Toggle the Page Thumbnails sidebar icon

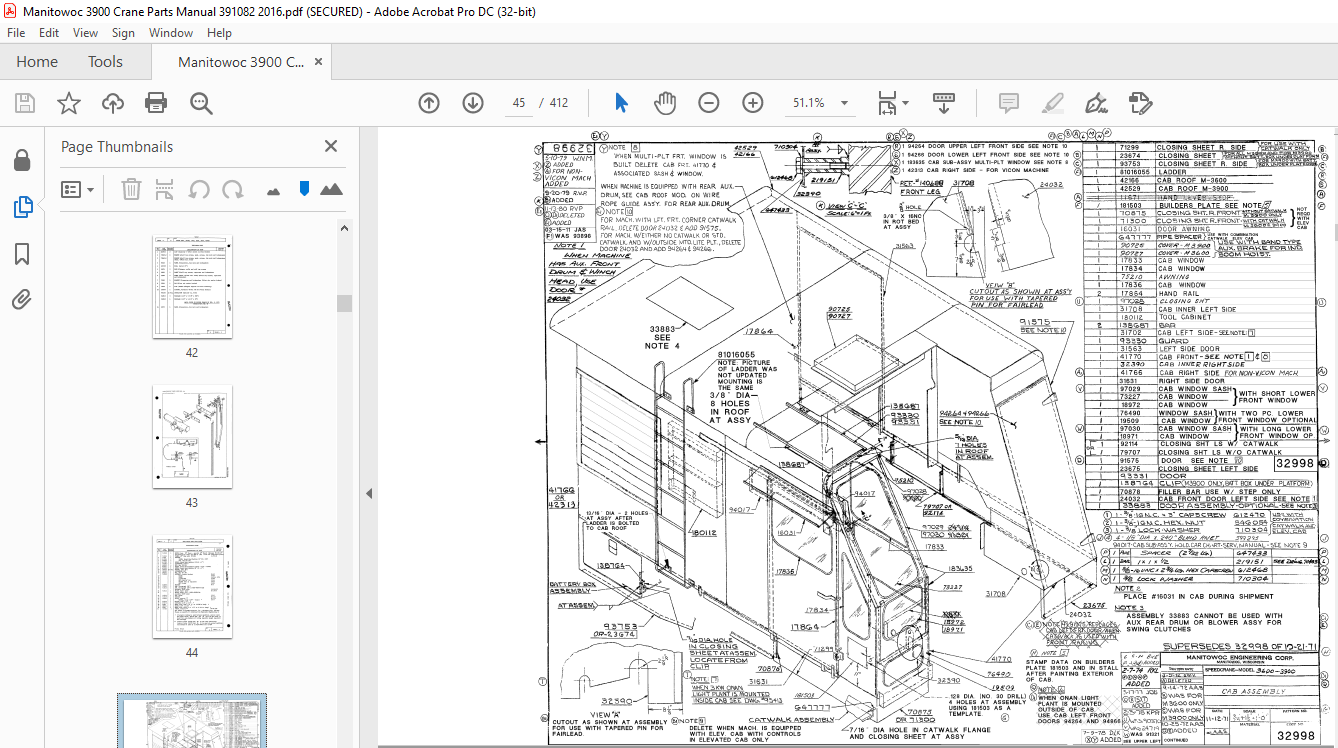pyautogui.click(x=22, y=208)
